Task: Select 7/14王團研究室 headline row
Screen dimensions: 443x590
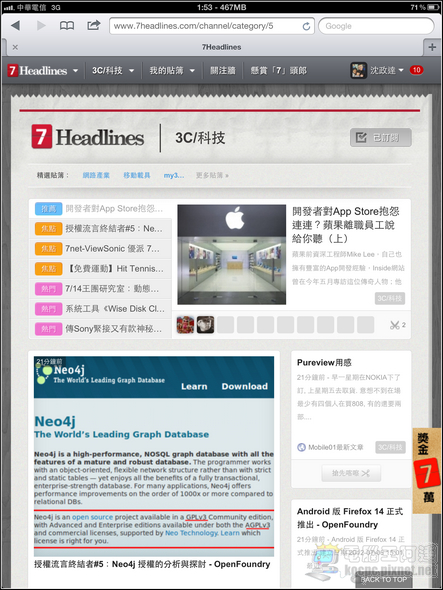Action: pos(100,289)
